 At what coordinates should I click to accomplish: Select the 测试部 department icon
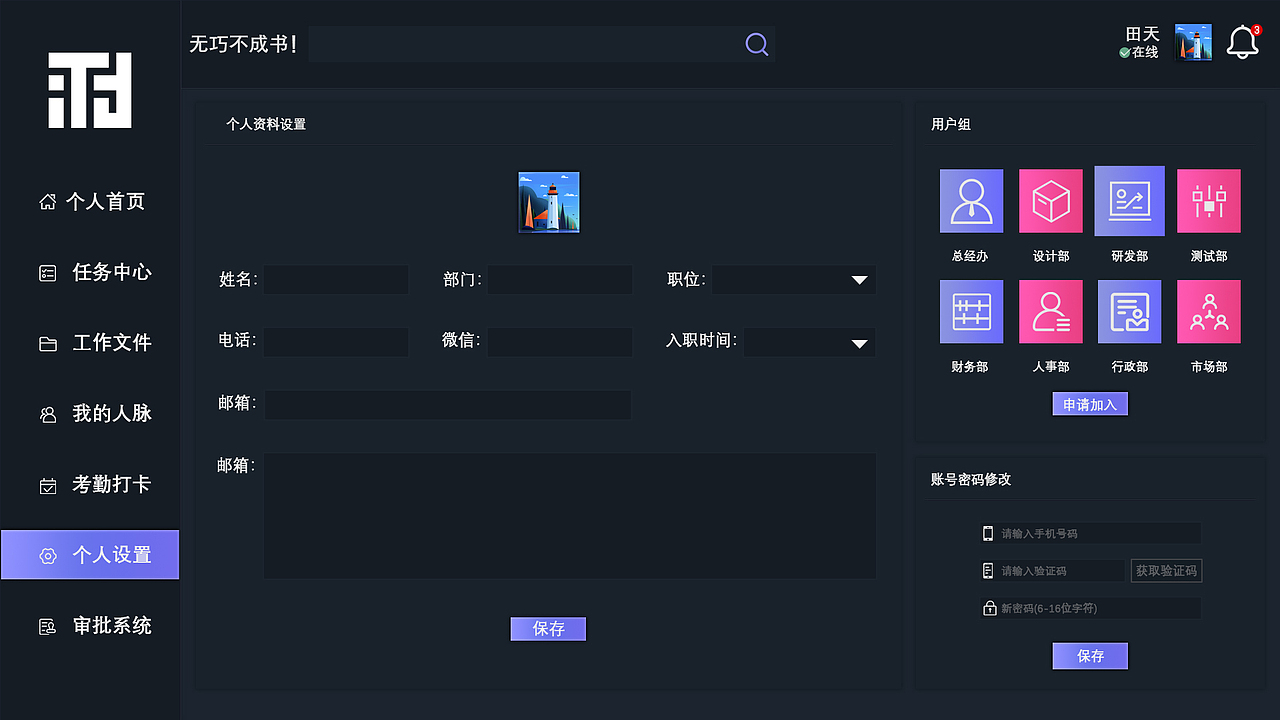(1208, 200)
